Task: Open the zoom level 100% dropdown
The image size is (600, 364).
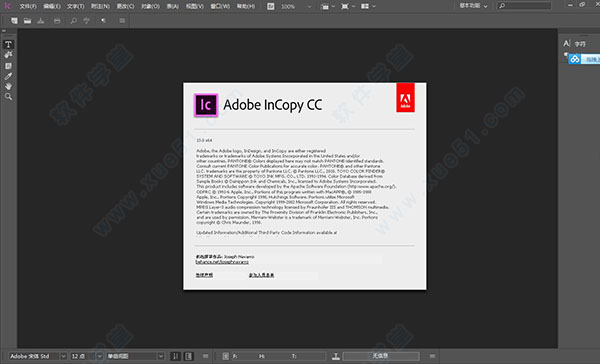Action: click(310, 7)
